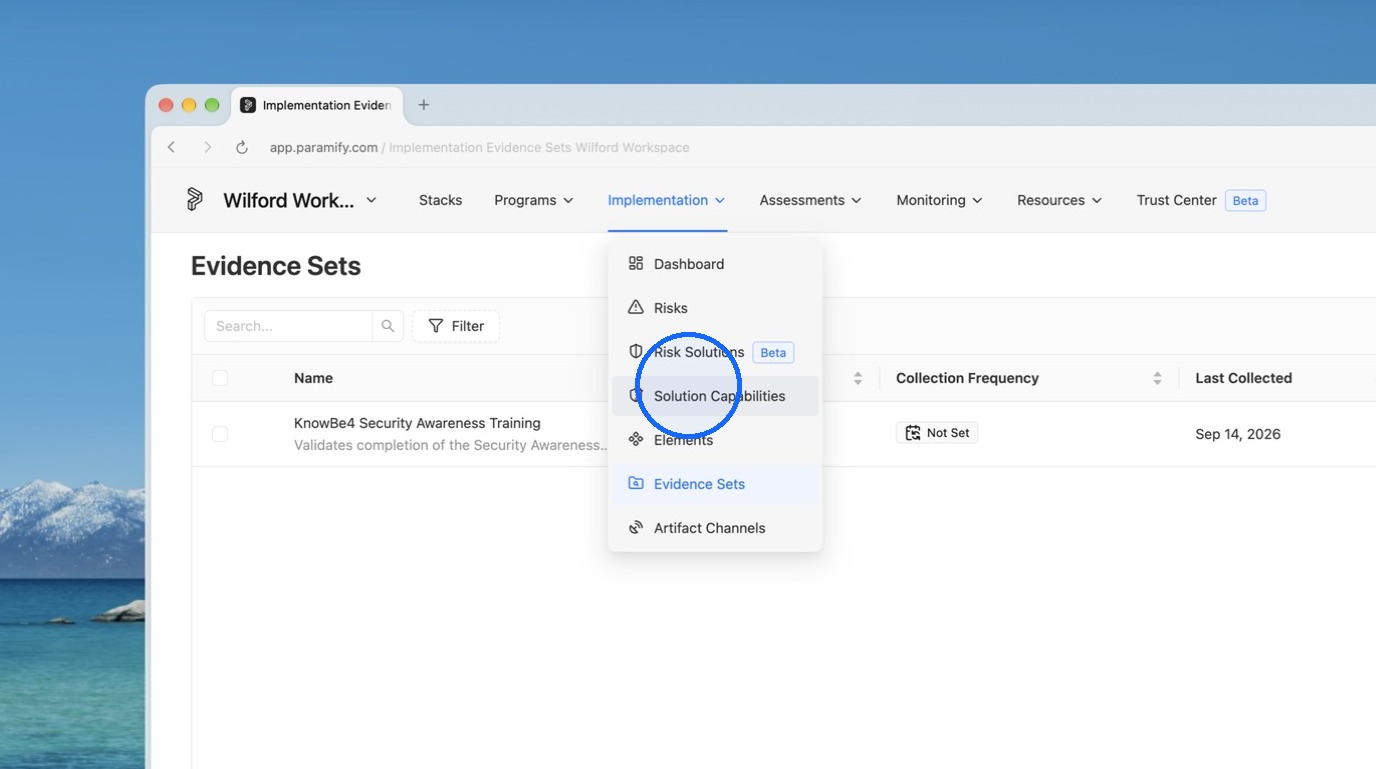Select Risk Solutions Beta menu item

715,352
